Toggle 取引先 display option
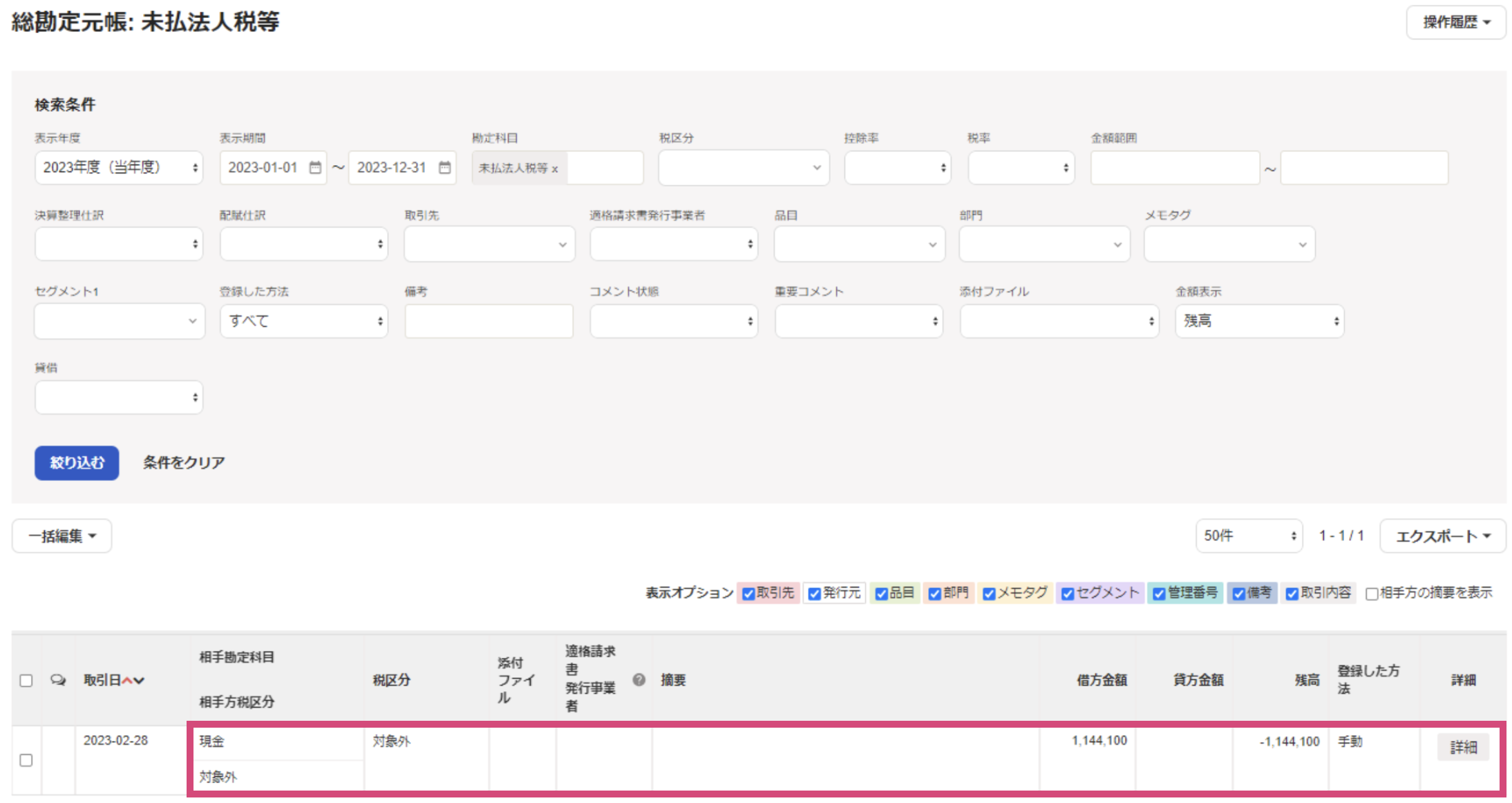Screen dimensions: 1512x803 click(x=748, y=594)
